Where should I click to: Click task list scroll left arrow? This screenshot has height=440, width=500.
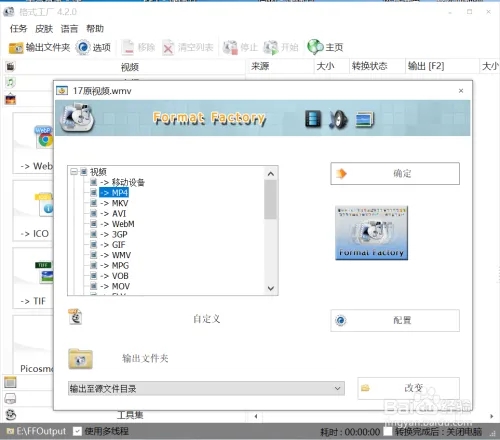(256, 416)
